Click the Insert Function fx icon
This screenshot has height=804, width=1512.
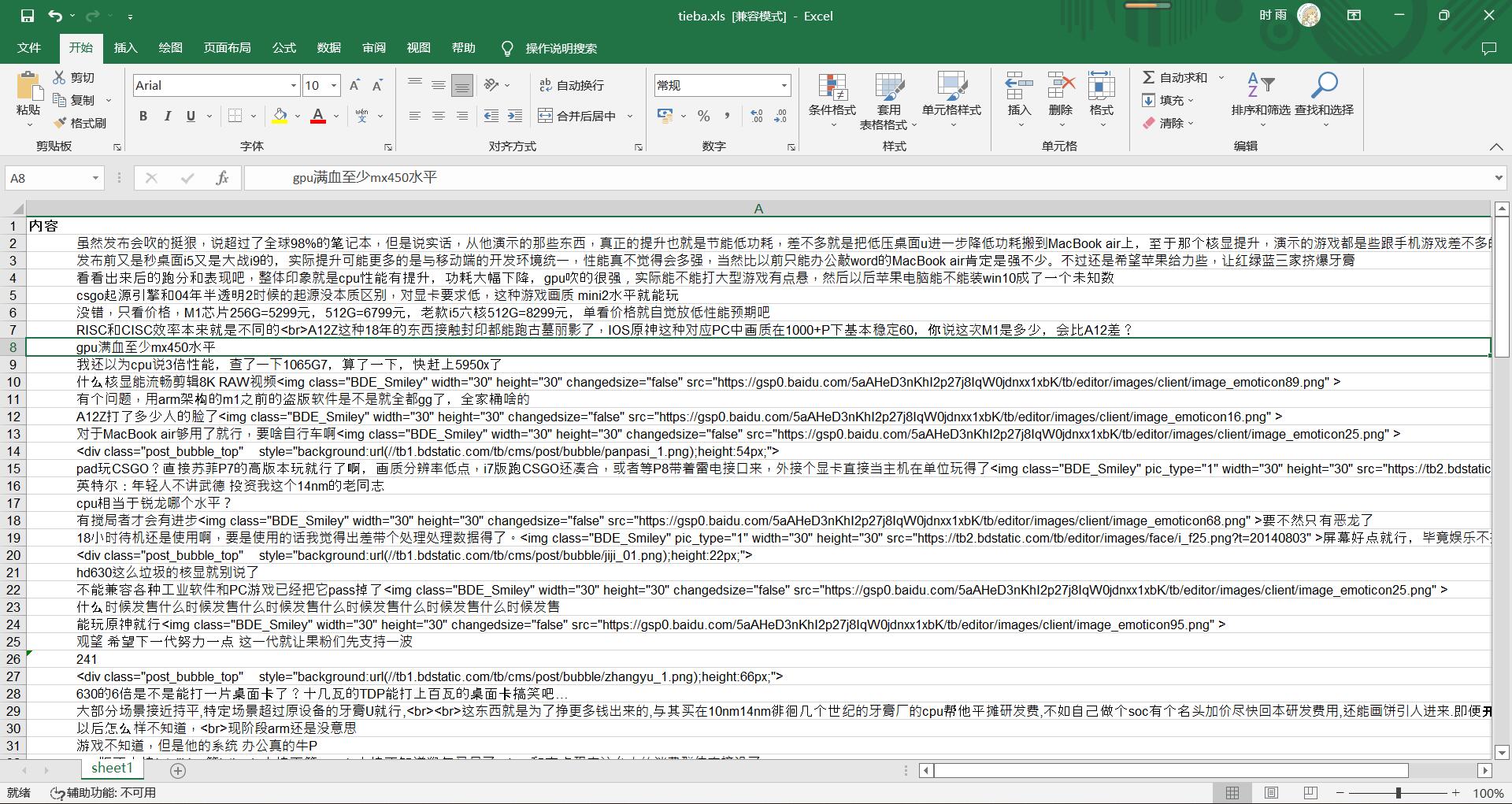click(222, 178)
